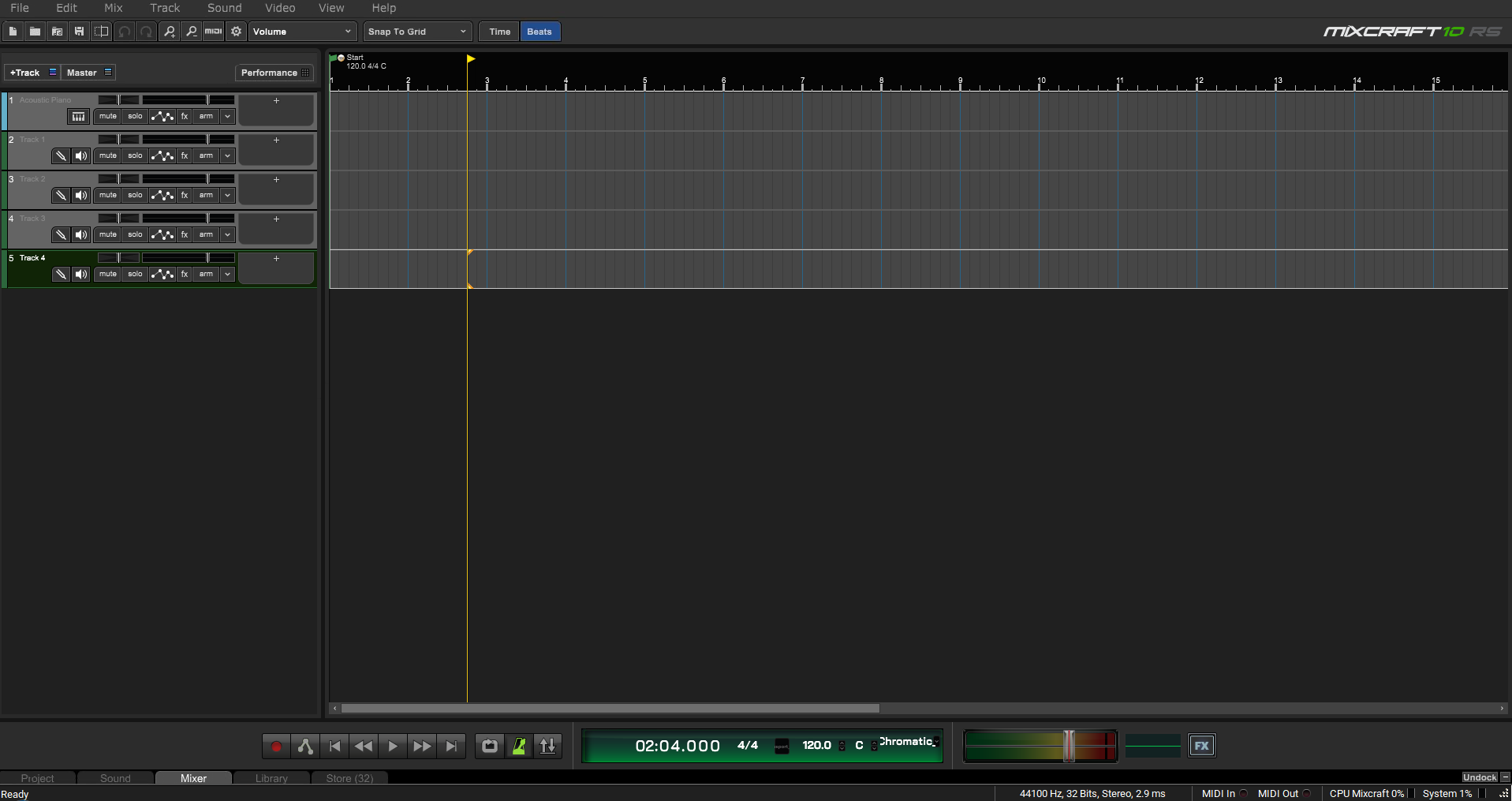Toggle automation icon on Track 4
This screenshot has width=1512, height=801.
(x=162, y=274)
